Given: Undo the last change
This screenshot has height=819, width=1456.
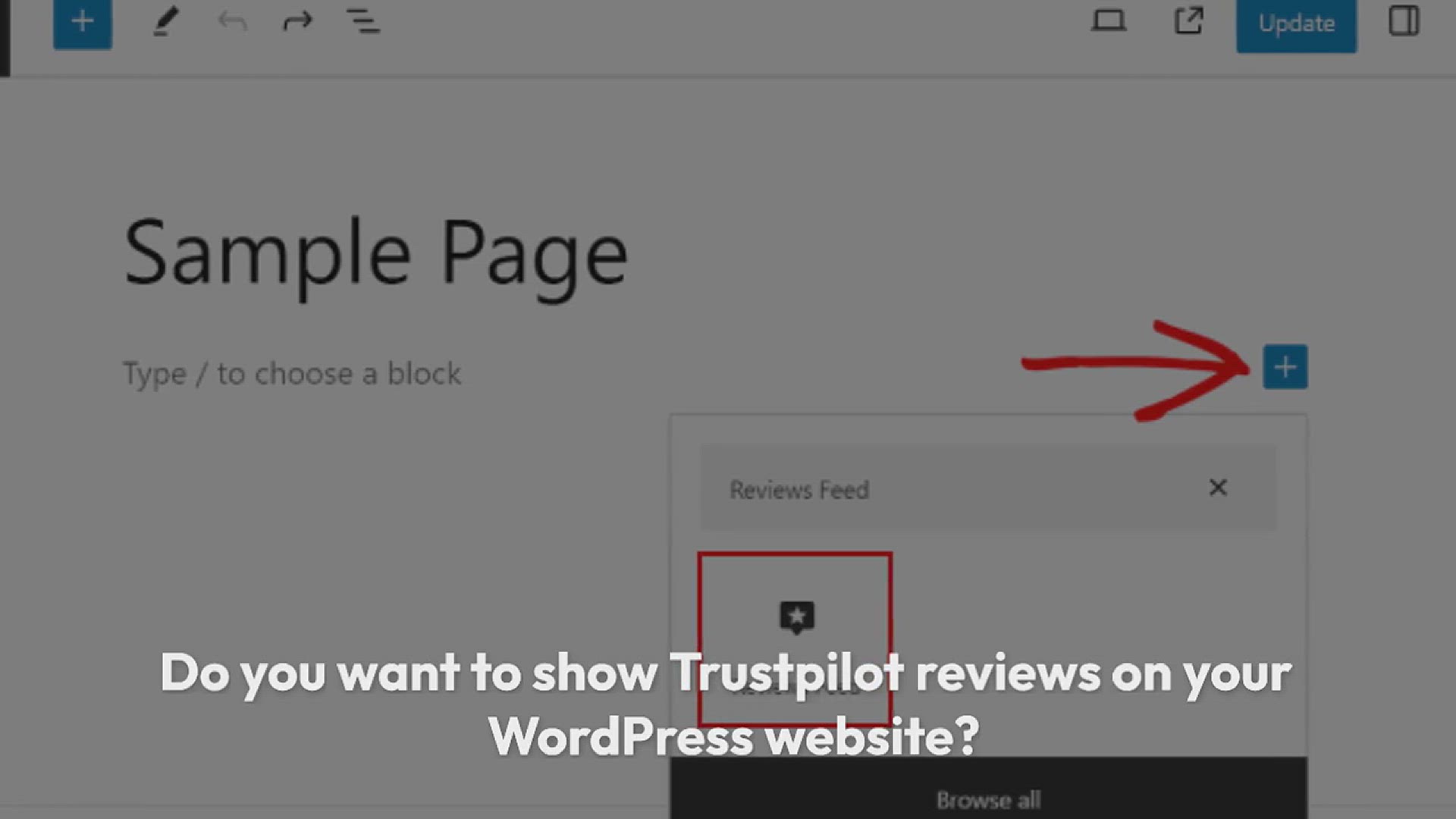Looking at the screenshot, I should [x=232, y=21].
